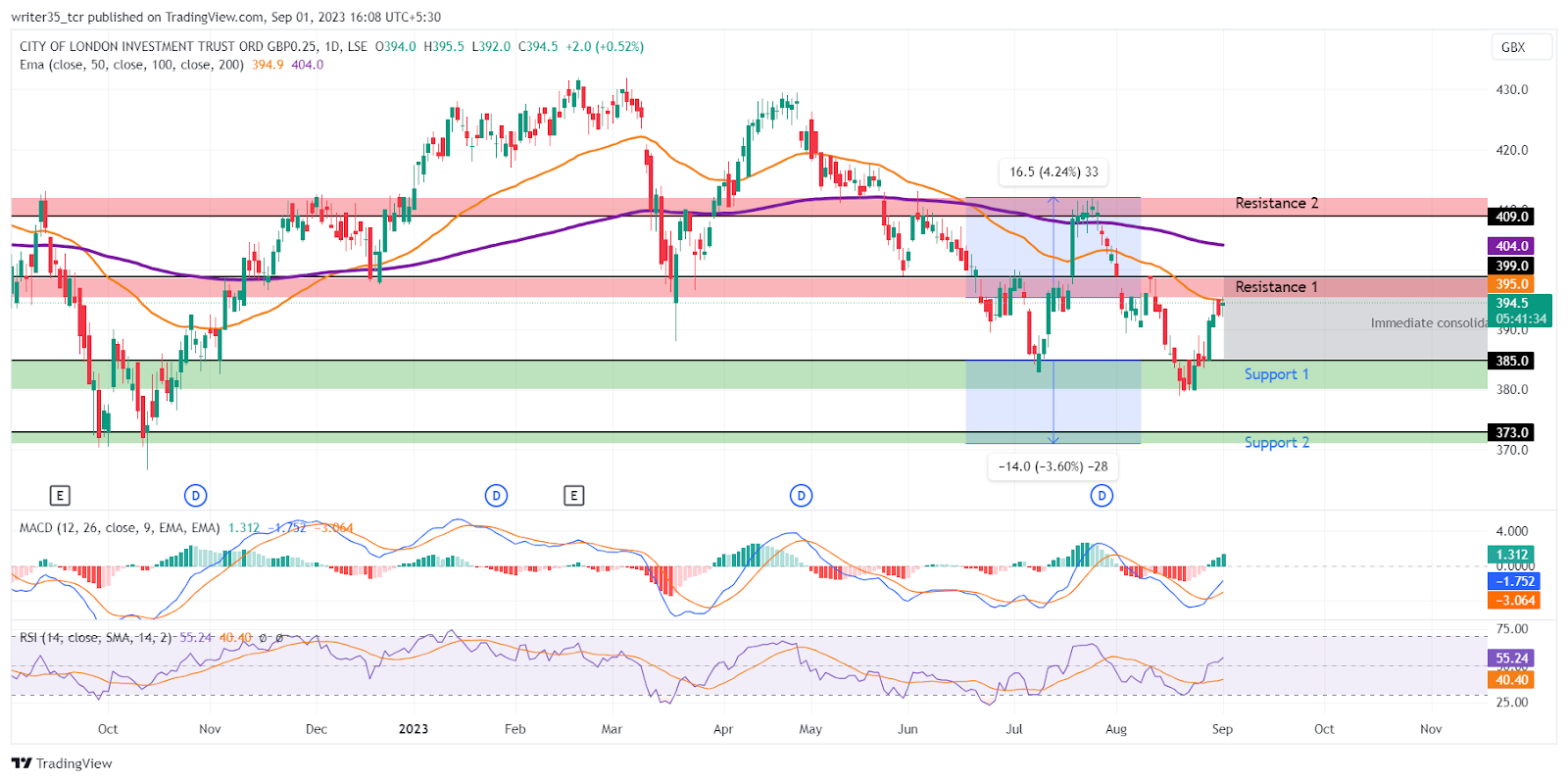The width and height of the screenshot is (1568, 782).
Task: Select the Mar label on the time axis
Action: 612,729
